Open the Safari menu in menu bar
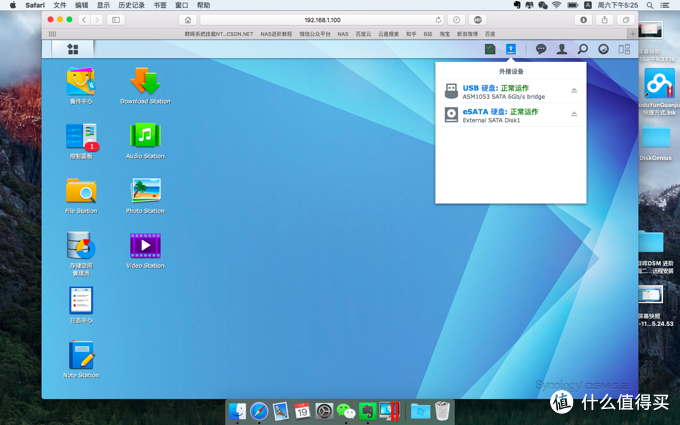 pyautogui.click(x=35, y=5)
